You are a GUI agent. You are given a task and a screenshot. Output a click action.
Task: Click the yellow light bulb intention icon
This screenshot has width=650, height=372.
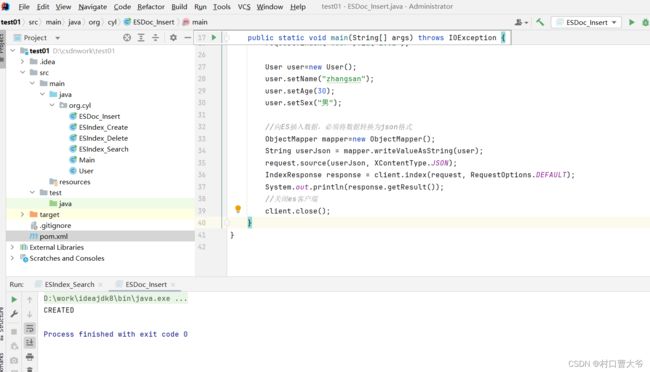tap(238, 209)
